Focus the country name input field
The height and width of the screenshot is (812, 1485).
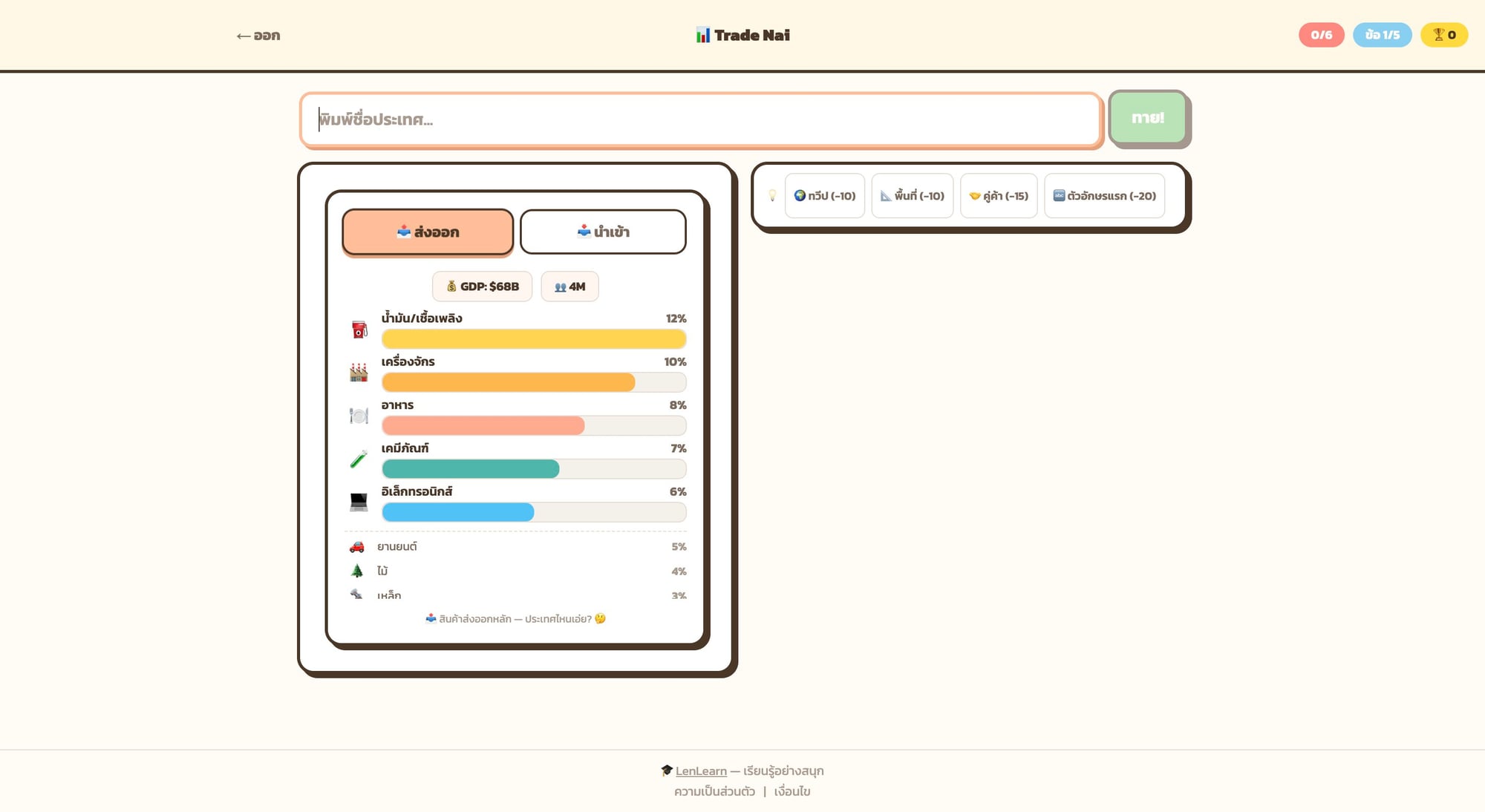coord(700,119)
